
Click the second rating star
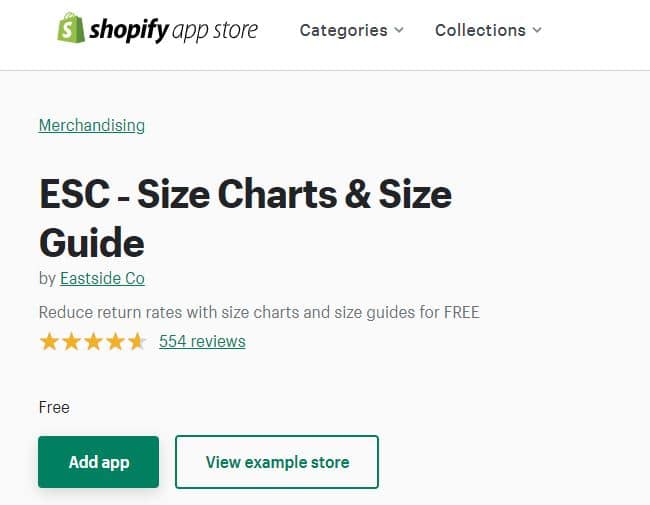(x=71, y=342)
